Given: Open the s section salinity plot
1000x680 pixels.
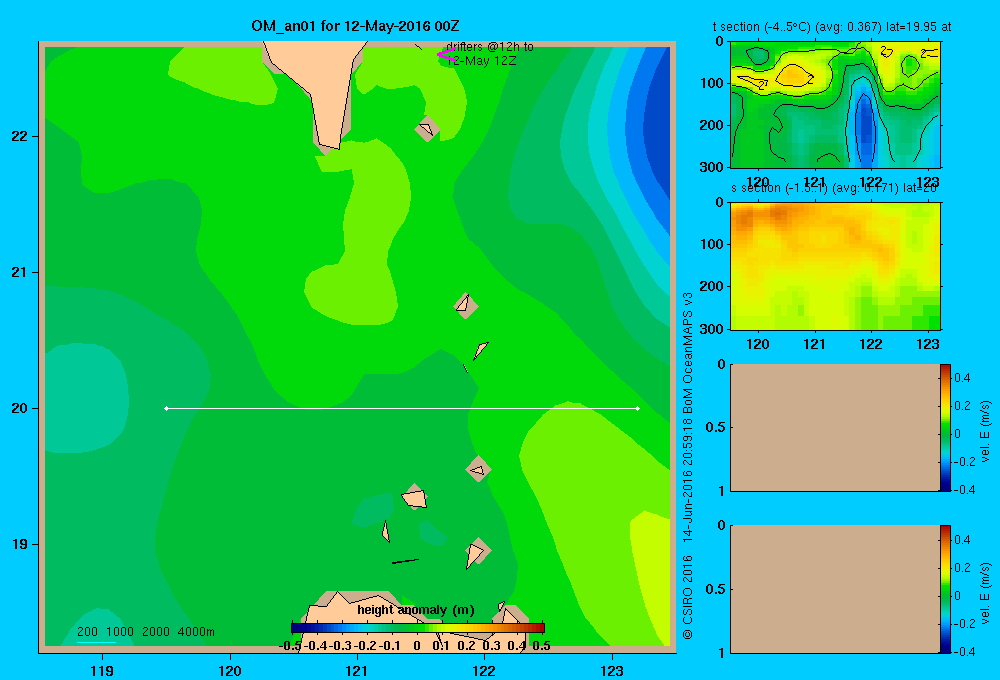Looking at the screenshot, I should click(x=835, y=266).
